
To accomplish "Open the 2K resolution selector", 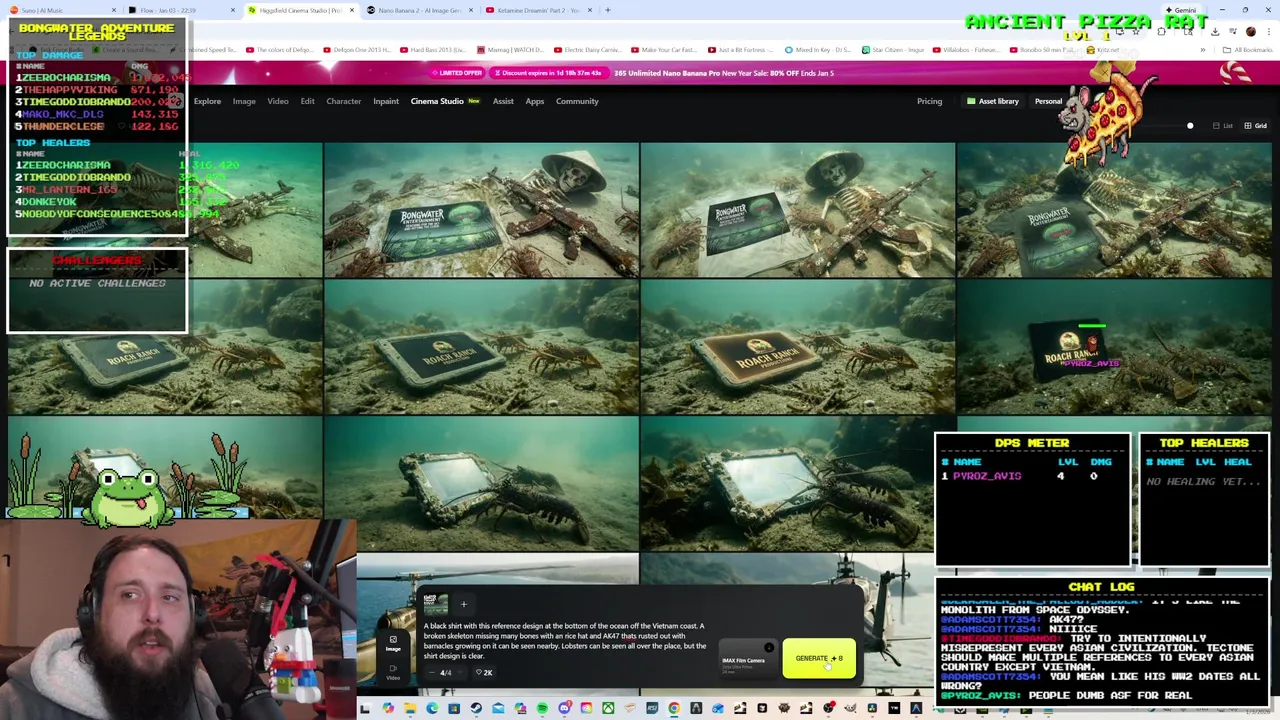I will (484, 673).
